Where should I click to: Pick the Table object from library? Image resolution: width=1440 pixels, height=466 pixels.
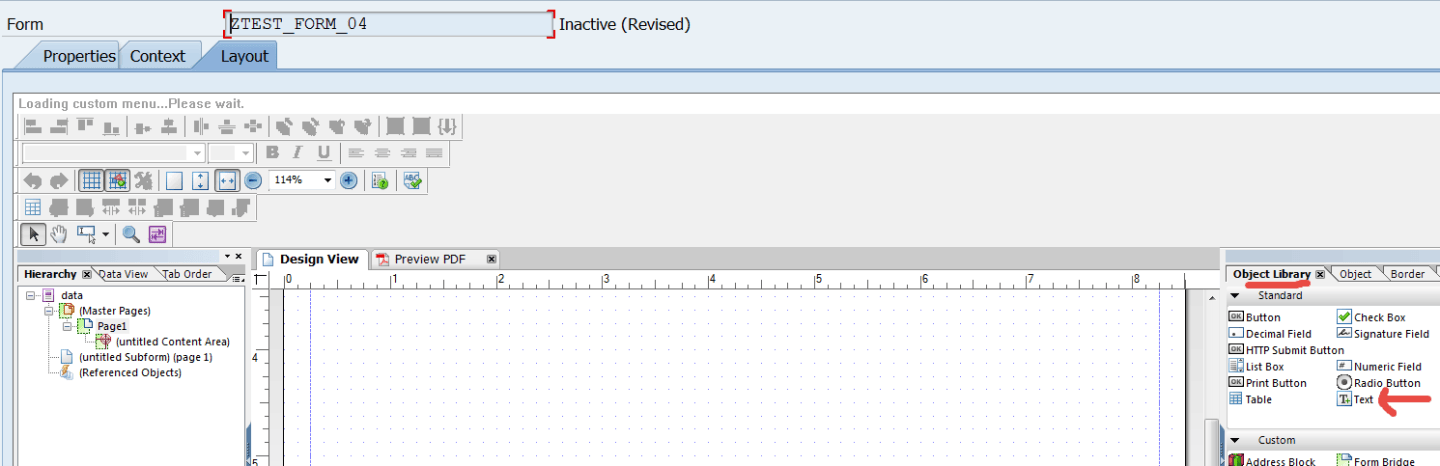tap(1250, 400)
